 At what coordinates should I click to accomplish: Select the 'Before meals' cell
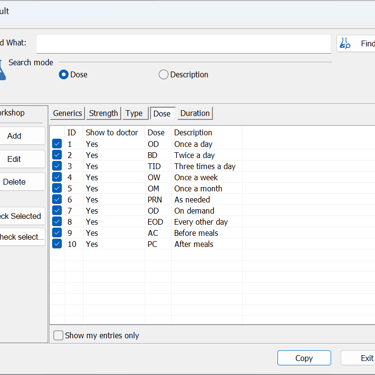tap(196, 233)
